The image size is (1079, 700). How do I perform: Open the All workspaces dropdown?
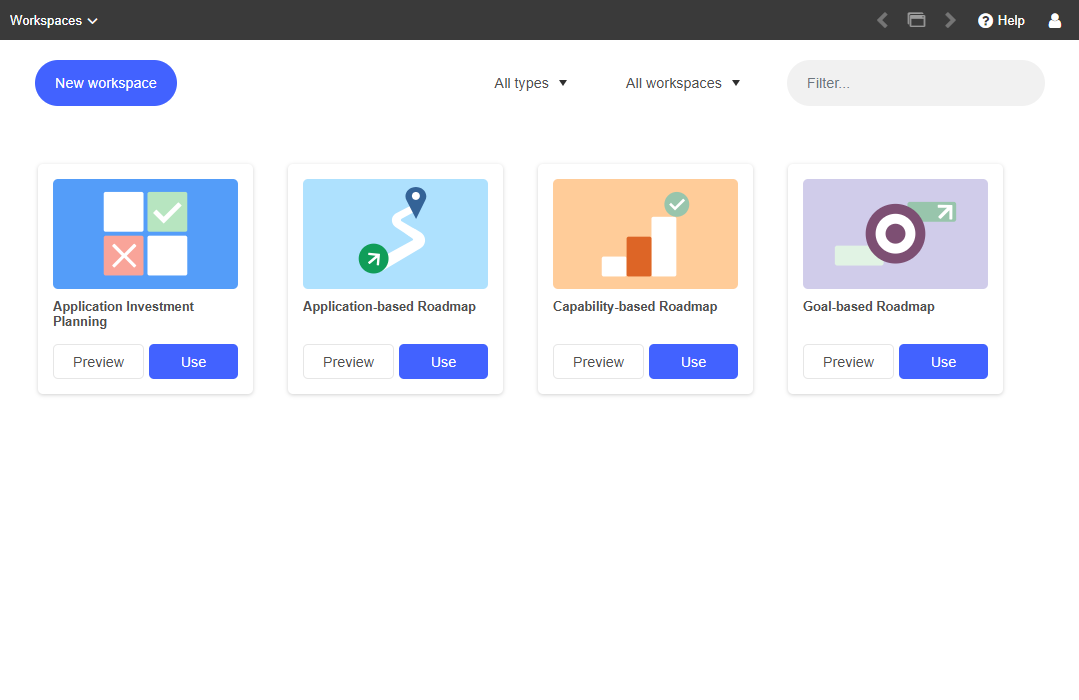[683, 83]
